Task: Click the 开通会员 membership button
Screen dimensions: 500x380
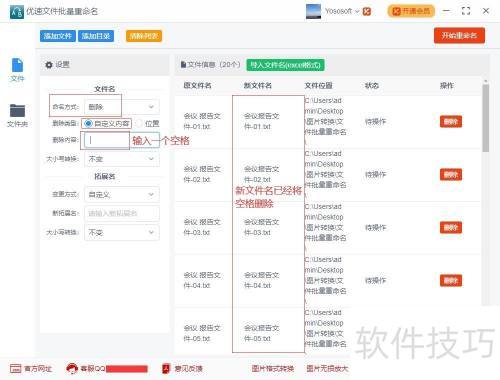Action: coord(411,11)
